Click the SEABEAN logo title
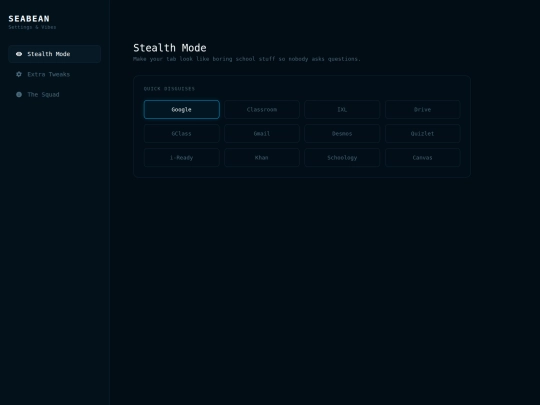The image size is (540, 405). click(29, 19)
